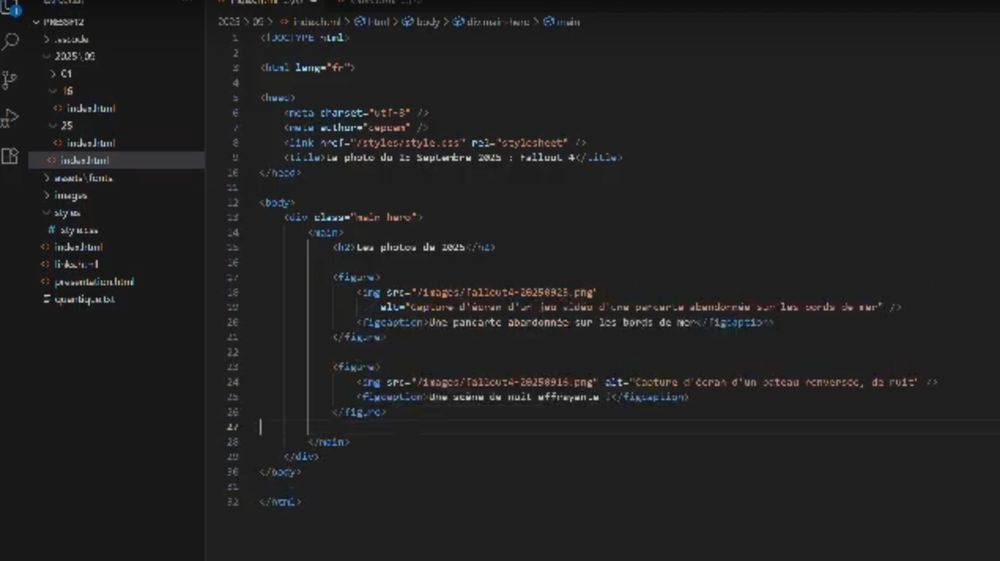1000x561 pixels.
Task: Click the HTML file icon of index.html in folder 16
Action: [x=58, y=108]
